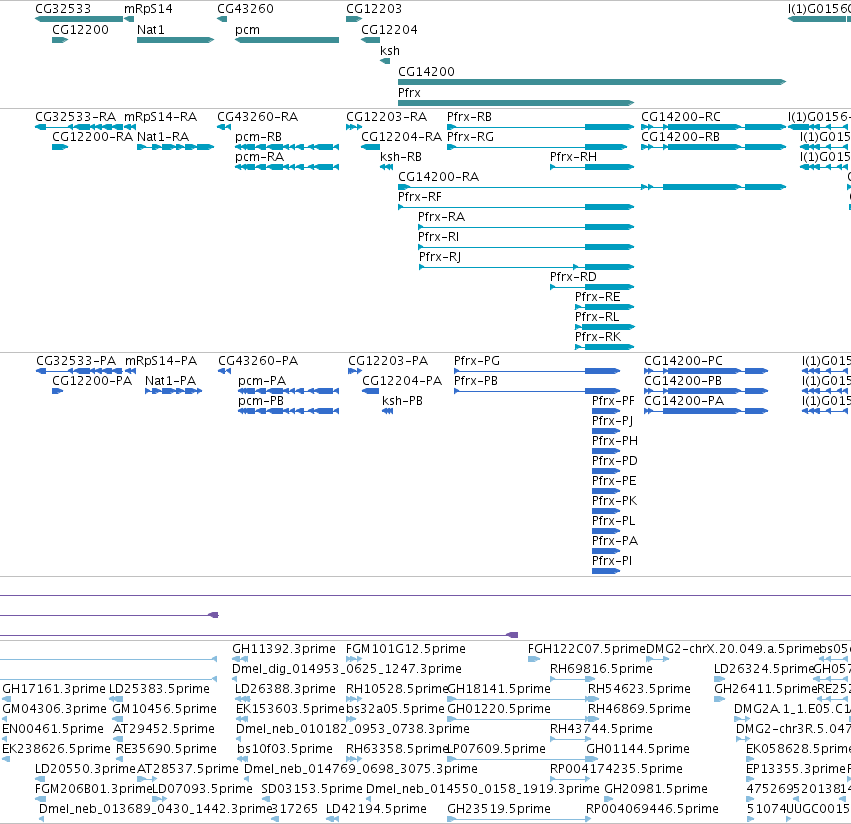
Task: Click transcript pcm-RA label
Action: click(x=259, y=157)
